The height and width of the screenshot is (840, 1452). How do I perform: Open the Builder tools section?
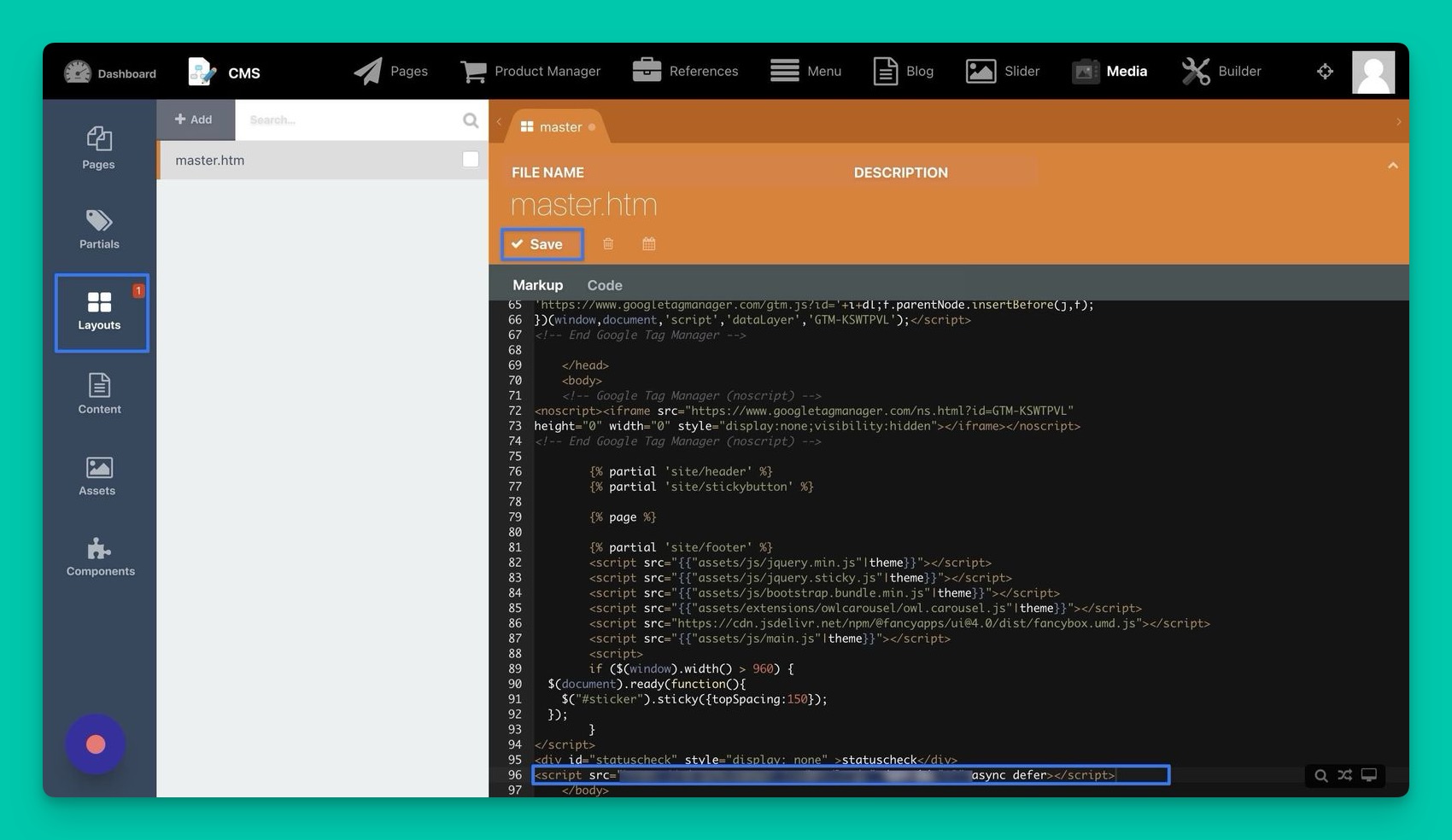1221,71
